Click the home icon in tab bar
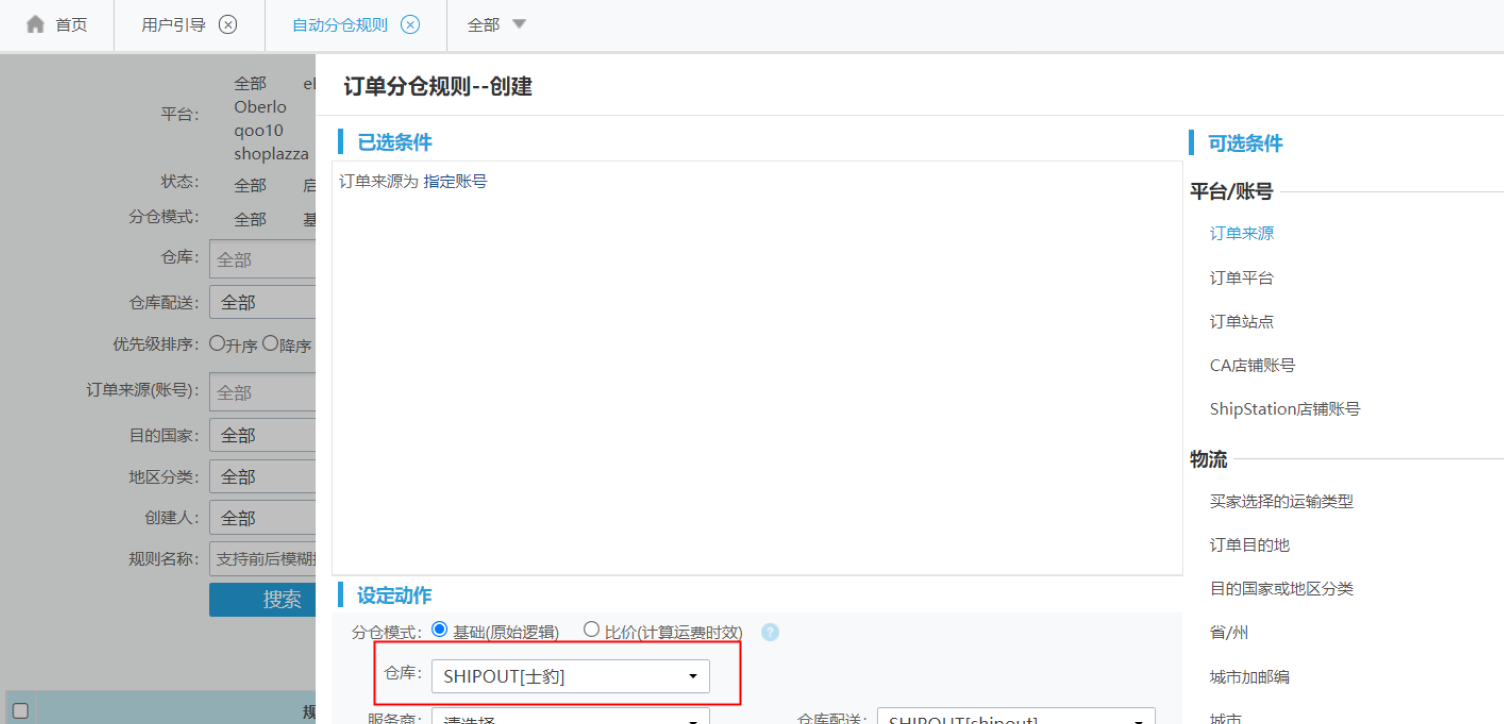The image size is (1504, 724). click(36, 25)
